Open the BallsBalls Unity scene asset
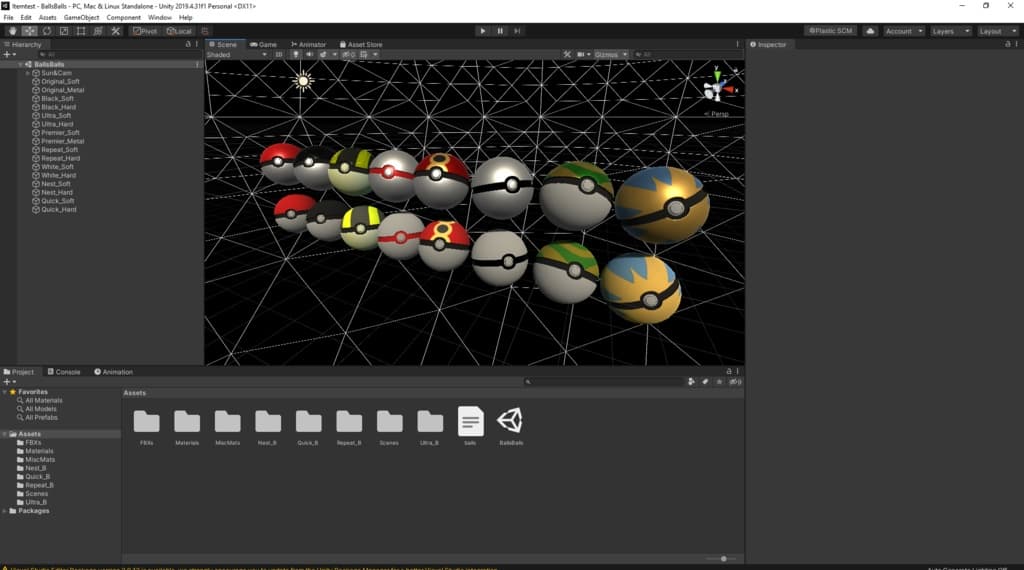Screen dimensions: 1024x570 click(x=511, y=421)
